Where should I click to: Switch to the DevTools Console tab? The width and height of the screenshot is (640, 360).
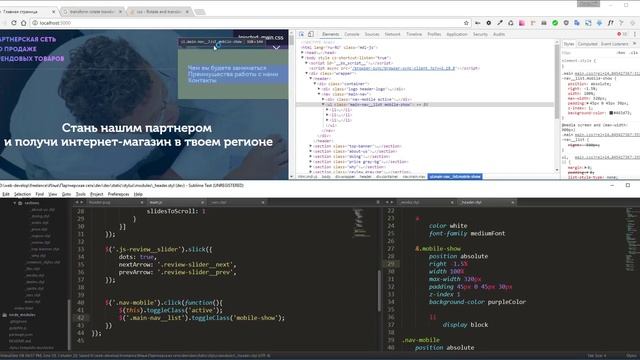(351, 34)
